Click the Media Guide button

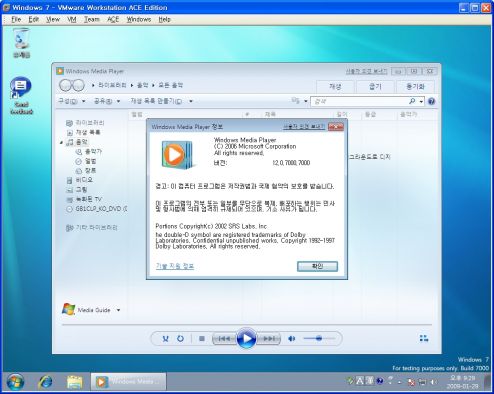87,310
